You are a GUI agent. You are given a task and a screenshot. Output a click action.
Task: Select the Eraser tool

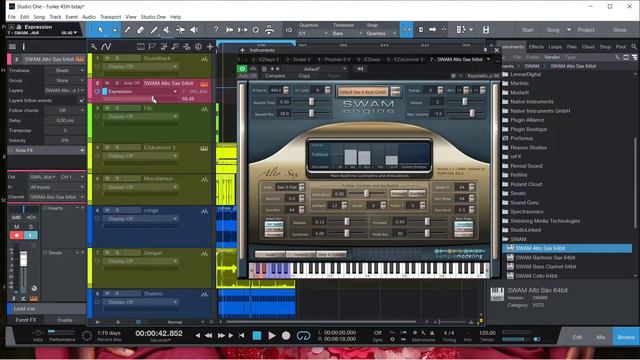[x=140, y=30]
